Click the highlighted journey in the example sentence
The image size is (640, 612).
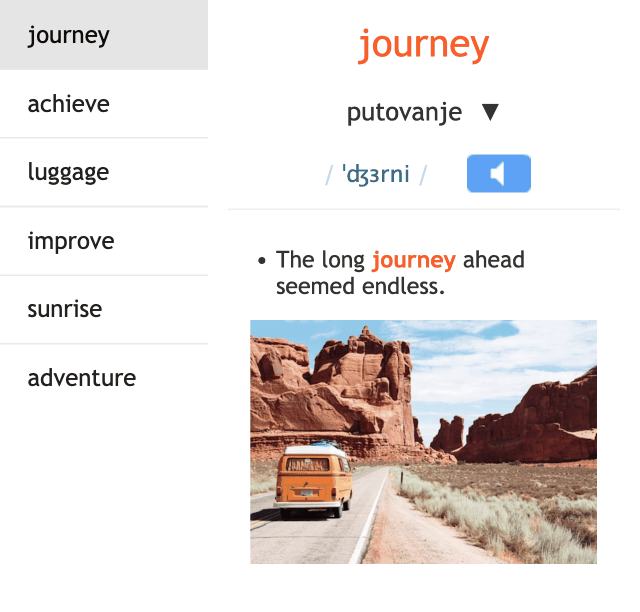[414, 260]
